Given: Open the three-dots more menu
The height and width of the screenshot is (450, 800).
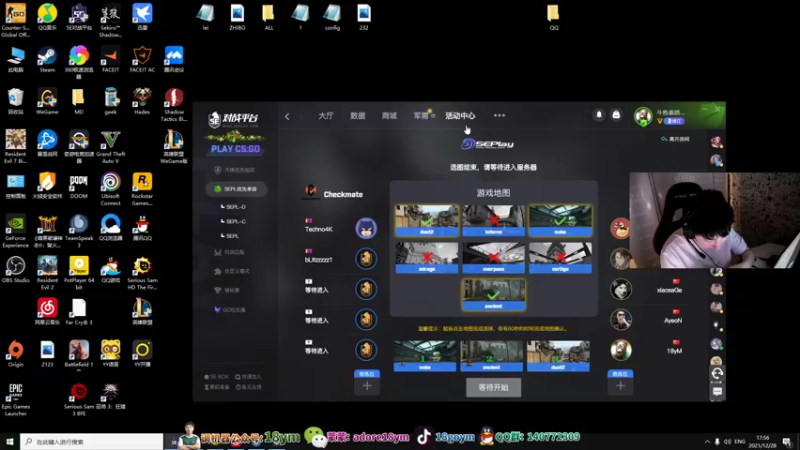Looking at the screenshot, I should tap(499, 115).
